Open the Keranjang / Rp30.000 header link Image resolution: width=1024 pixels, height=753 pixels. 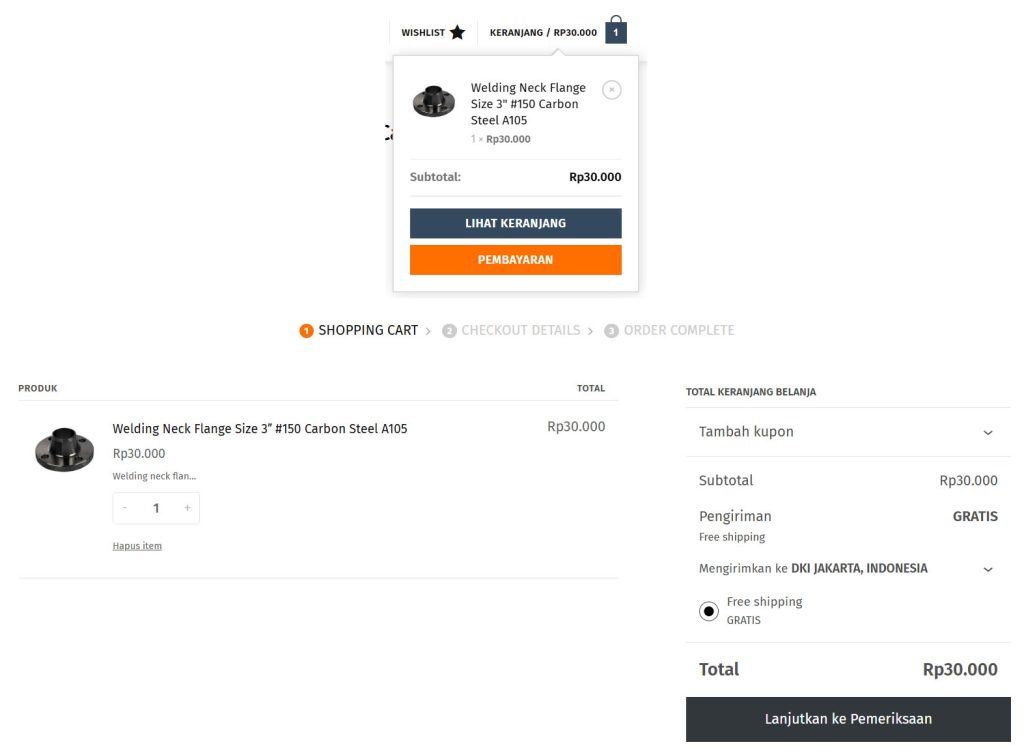click(x=543, y=33)
